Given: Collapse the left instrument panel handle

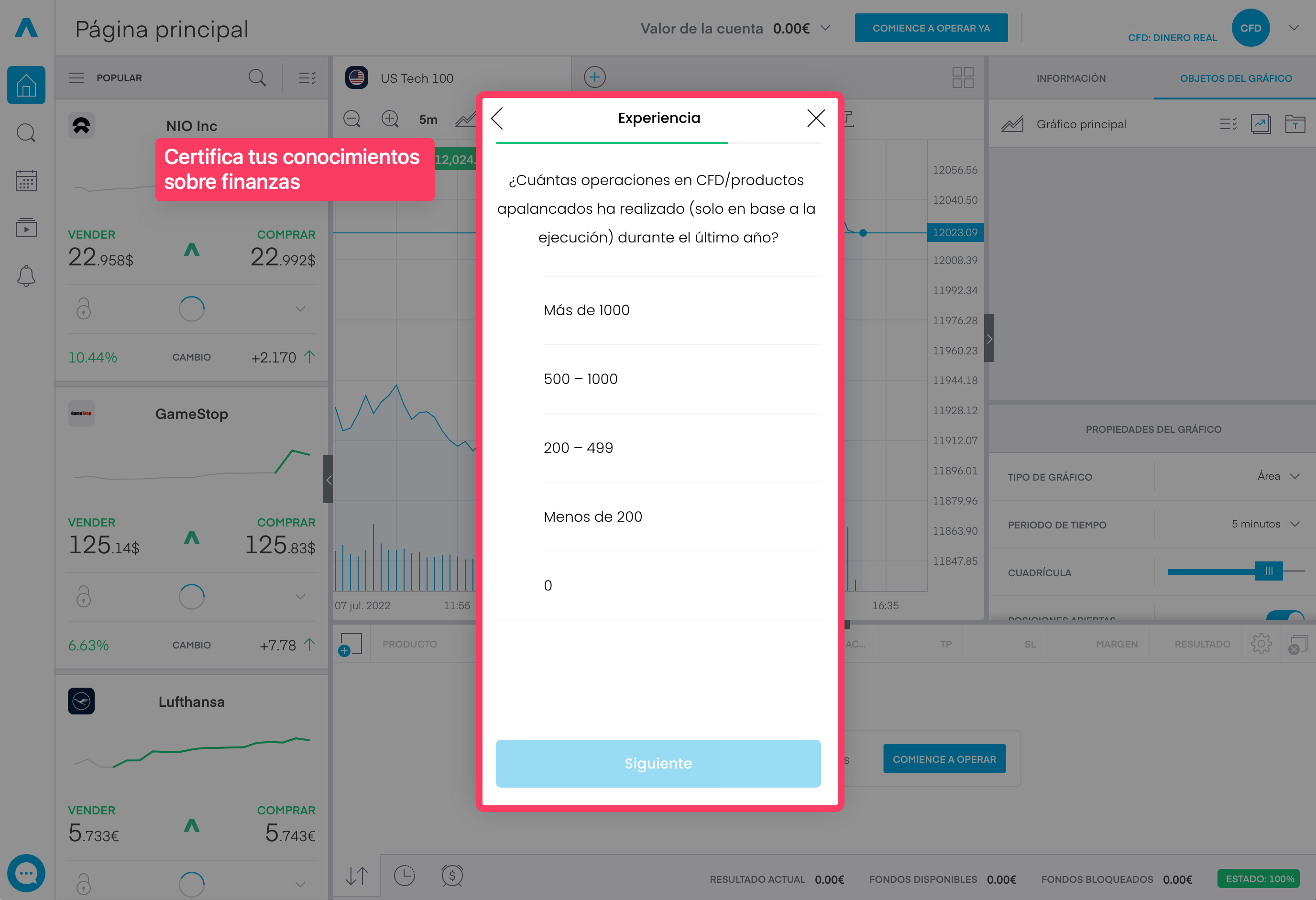Looking at the screenshot, I should pyautogui.click(x=328, y=479).
